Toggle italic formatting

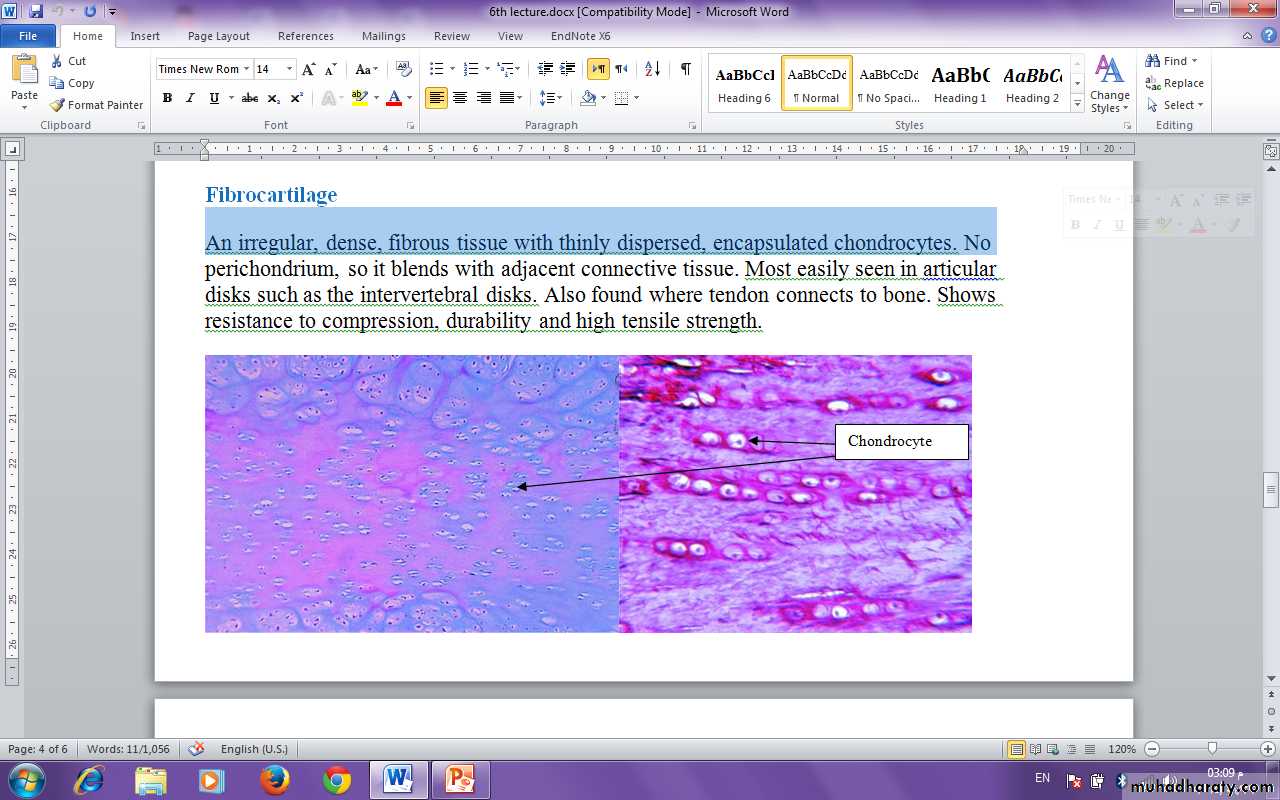point(190,98)
